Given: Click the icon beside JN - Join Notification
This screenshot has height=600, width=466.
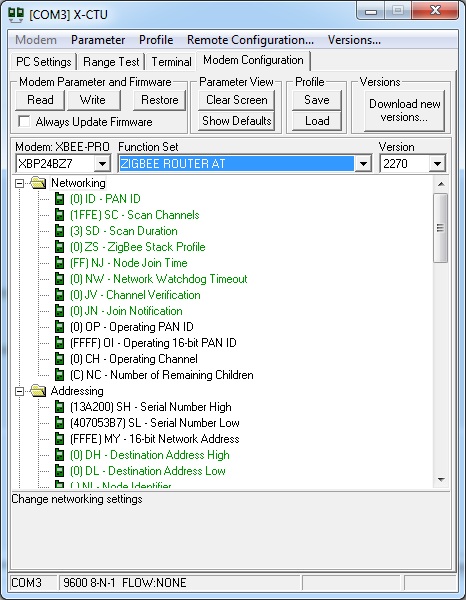Looking at the screenshot, I should tap(59, 311).
